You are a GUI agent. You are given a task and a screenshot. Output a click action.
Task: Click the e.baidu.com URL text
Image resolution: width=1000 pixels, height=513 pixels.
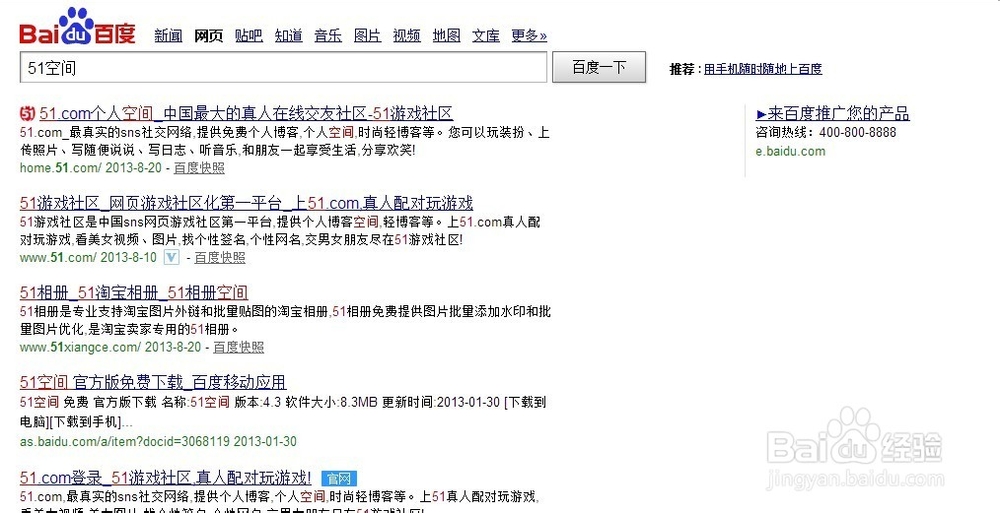point(790,151)
